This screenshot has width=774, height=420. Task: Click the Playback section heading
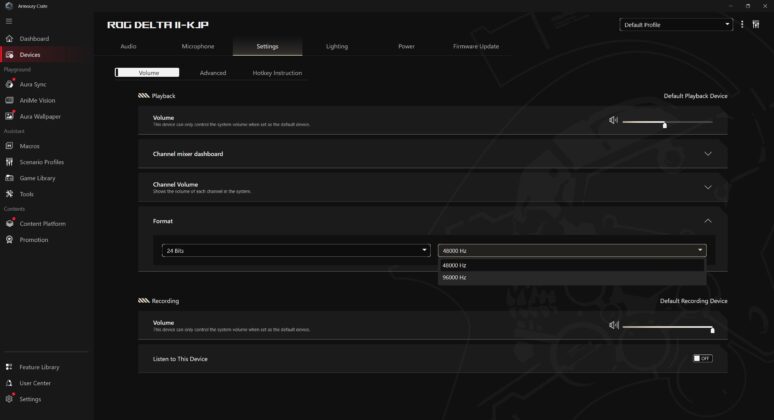click(163, 96)
